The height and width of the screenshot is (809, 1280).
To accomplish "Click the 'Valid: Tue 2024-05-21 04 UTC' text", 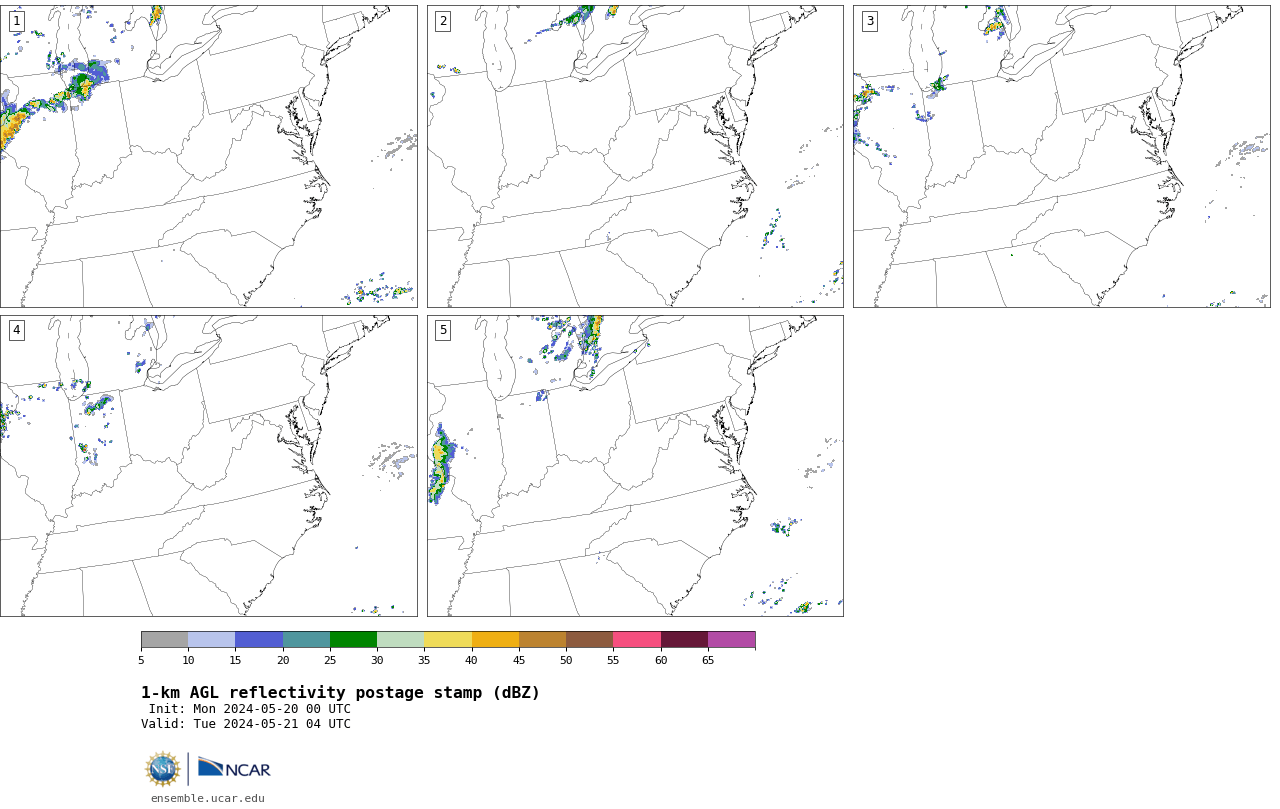I will click(246, 724).
